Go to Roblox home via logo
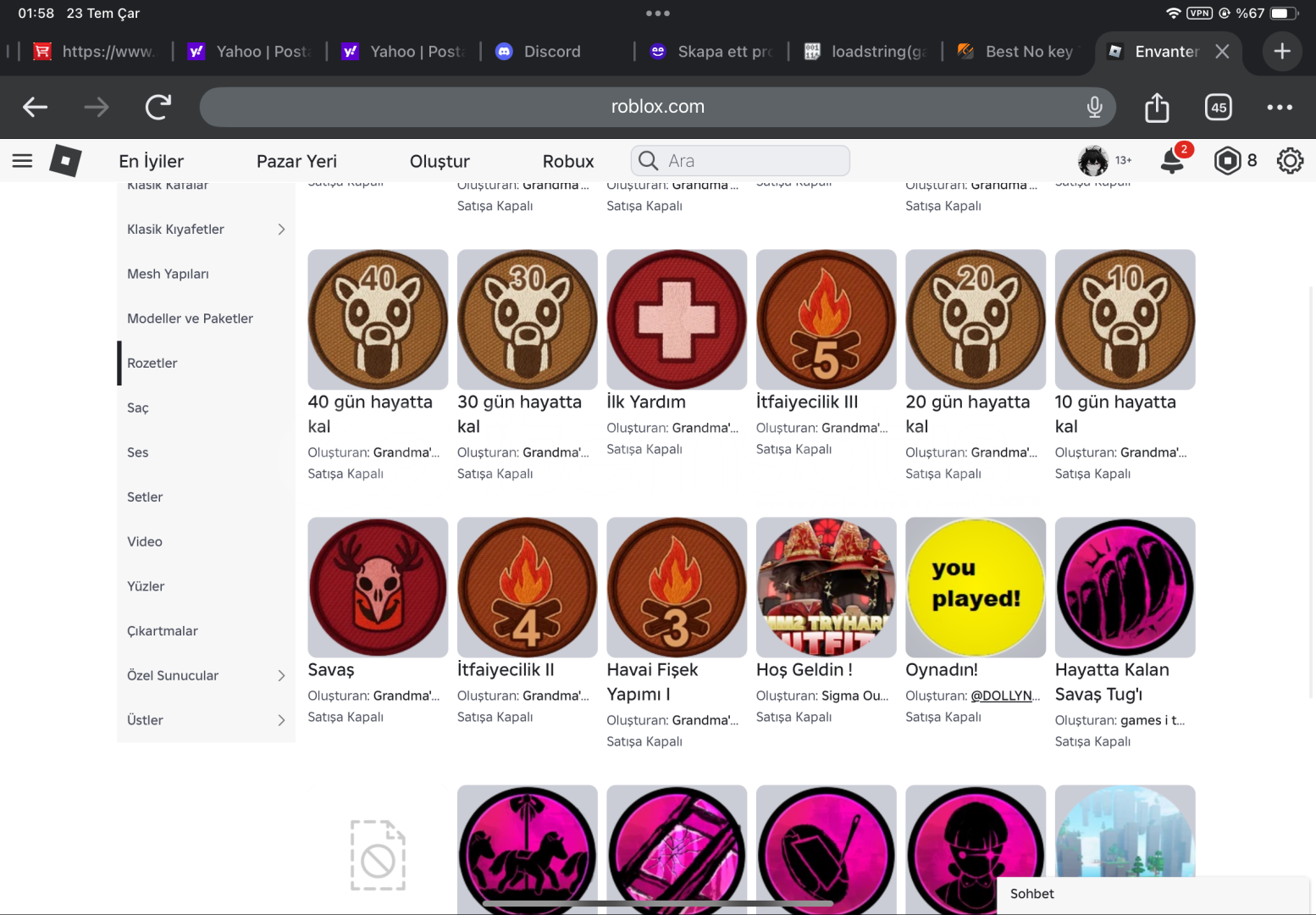Image resolution: width=1316 pixels, height=915 pixels. pos(65,161)
